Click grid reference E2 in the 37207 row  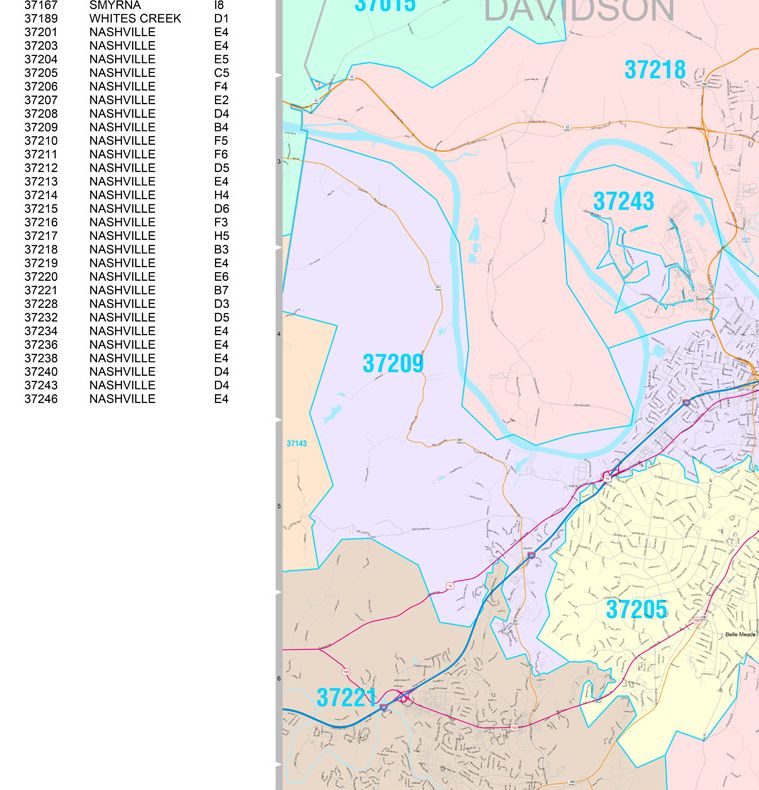coord(221,100)
